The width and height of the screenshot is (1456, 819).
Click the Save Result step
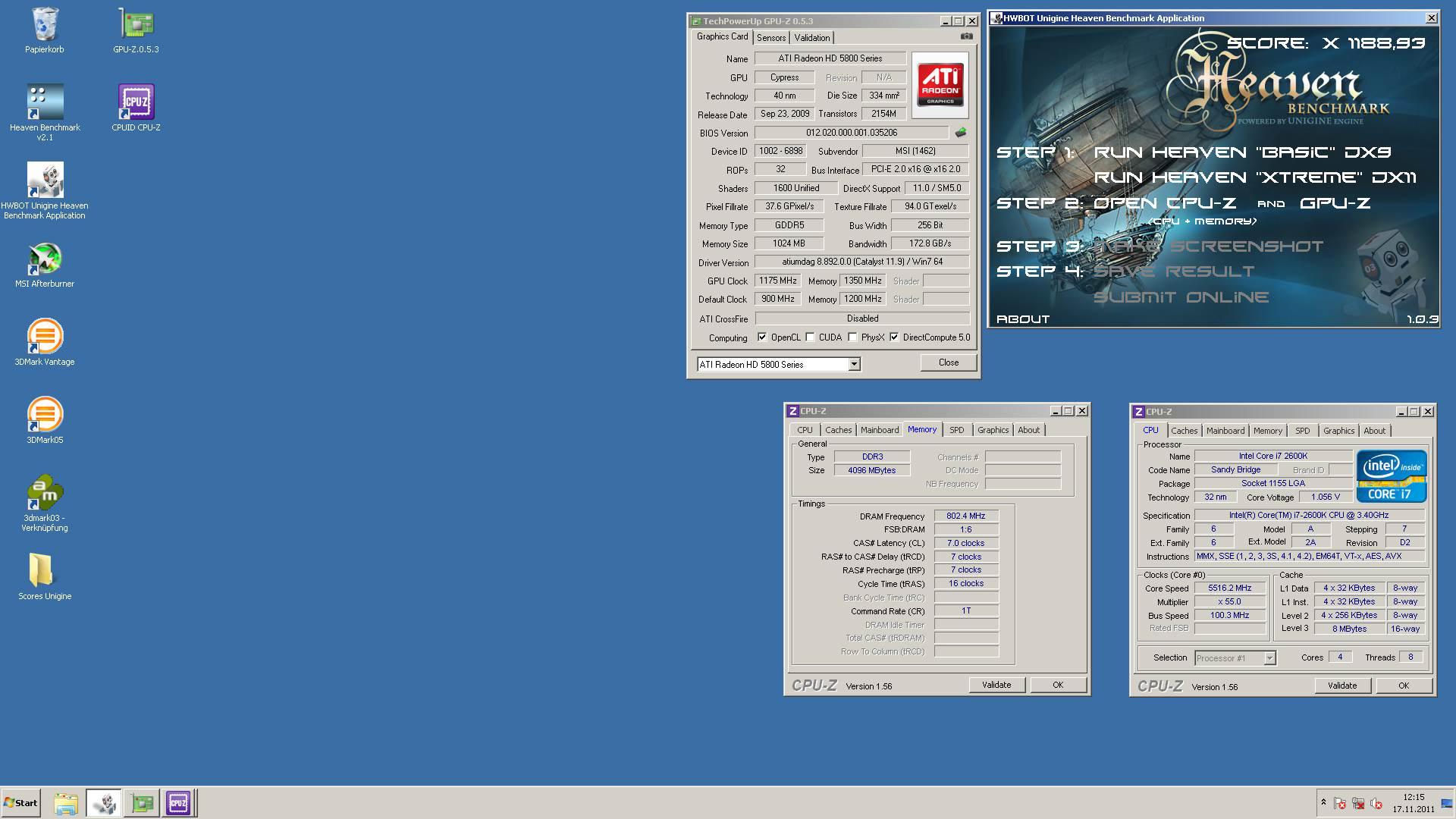tap(1174, 271)
